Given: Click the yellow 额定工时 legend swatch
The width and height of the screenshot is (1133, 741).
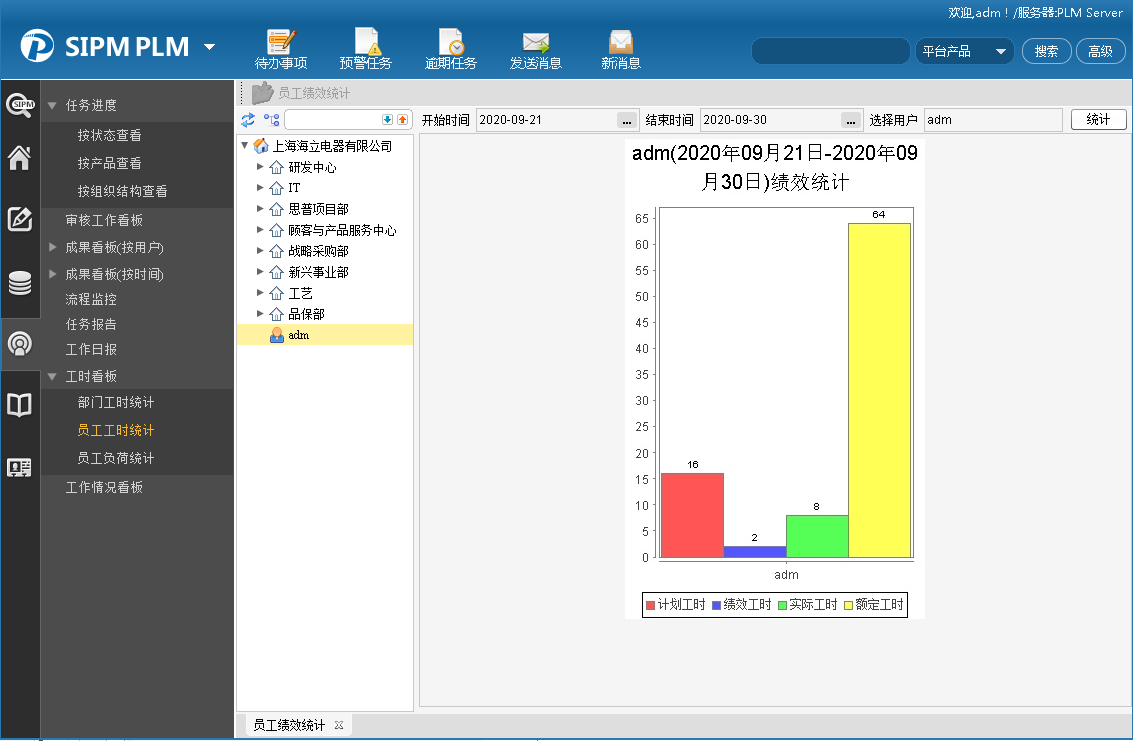Looking at the screenshot, I should click(849, 605).
